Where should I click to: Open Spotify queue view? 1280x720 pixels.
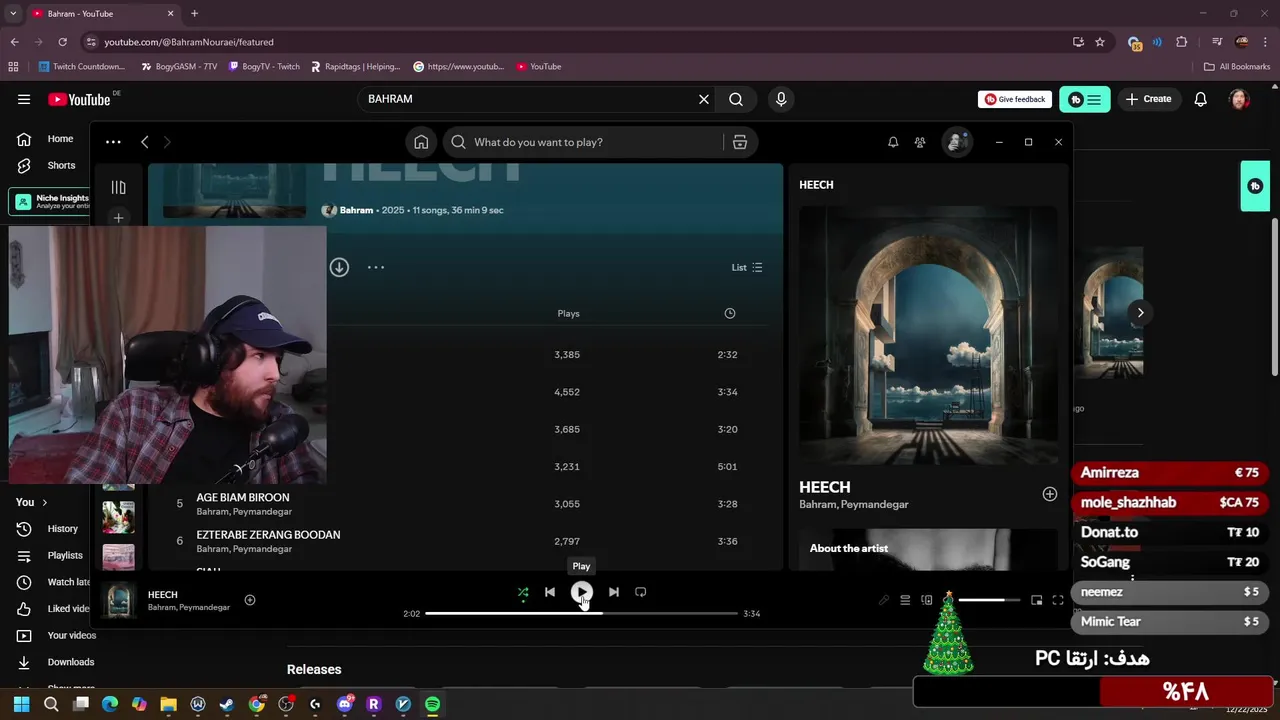click(x=905, y=600)
